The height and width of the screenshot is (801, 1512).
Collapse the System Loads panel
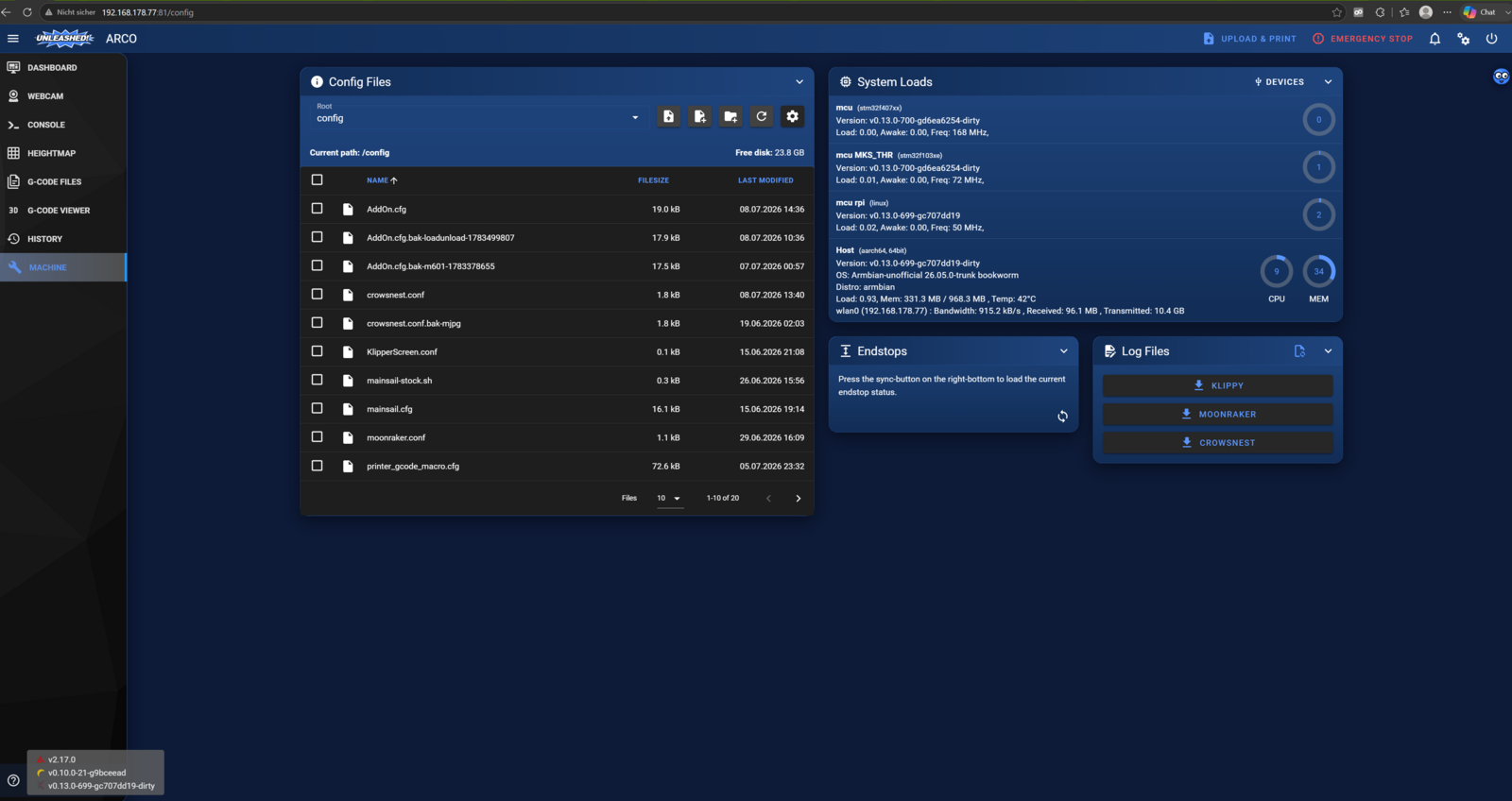click(x=1328, y=82)
